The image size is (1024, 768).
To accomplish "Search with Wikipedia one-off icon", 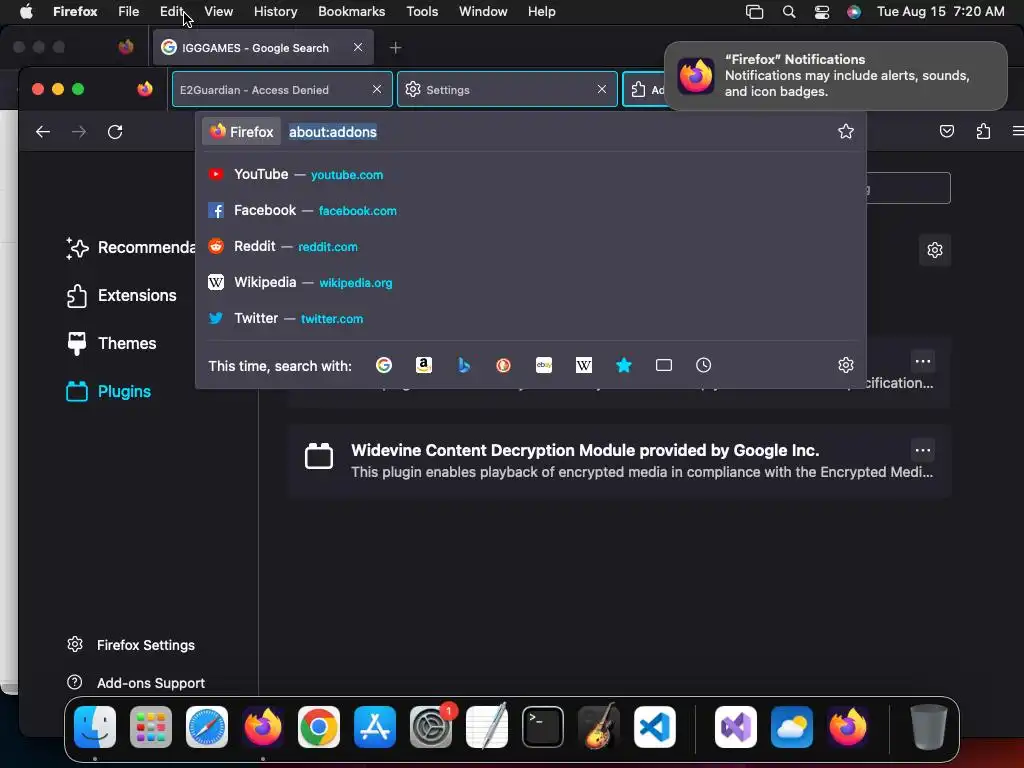I will click(x=584, y=365).
